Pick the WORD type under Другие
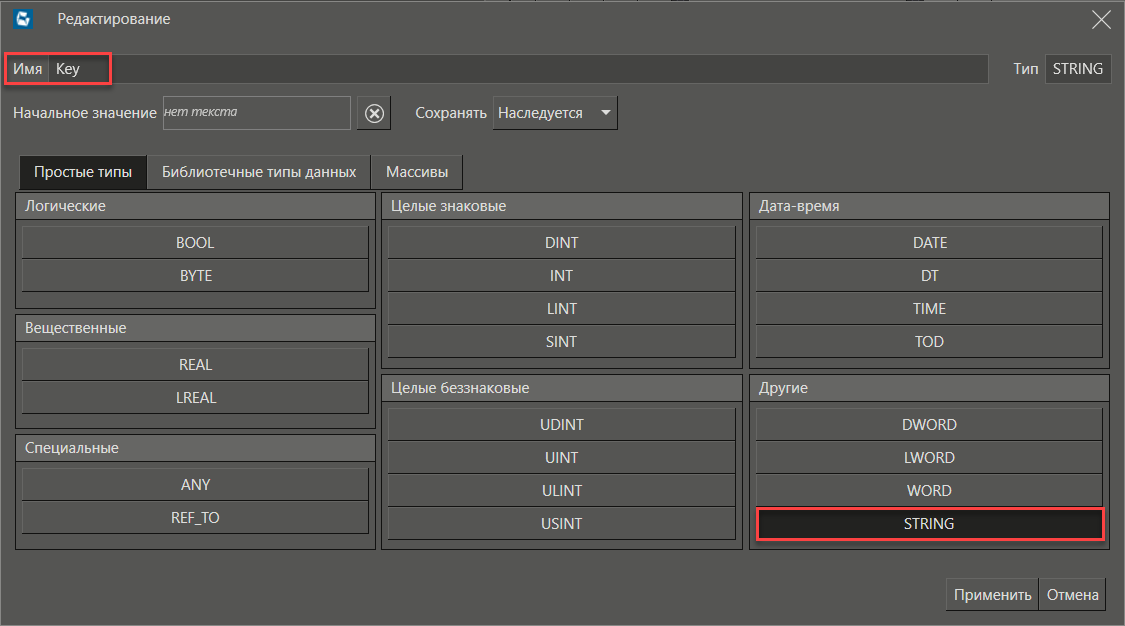The image size is (1125, 626). point(929,490)
